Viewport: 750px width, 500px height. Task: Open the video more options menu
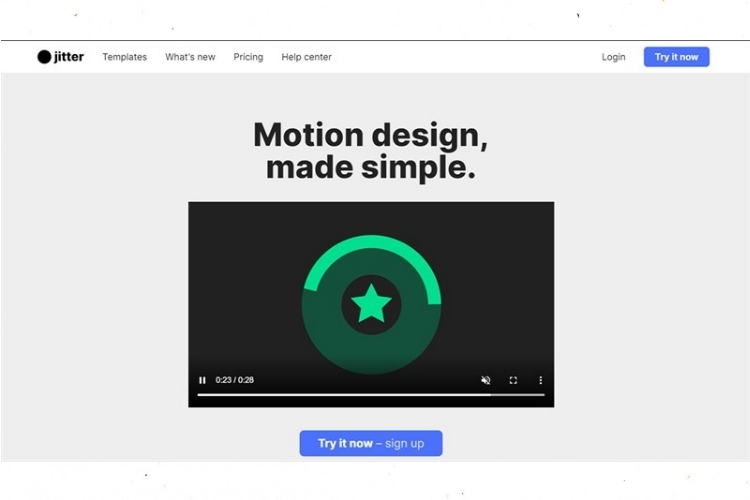(x=540, y=380)
